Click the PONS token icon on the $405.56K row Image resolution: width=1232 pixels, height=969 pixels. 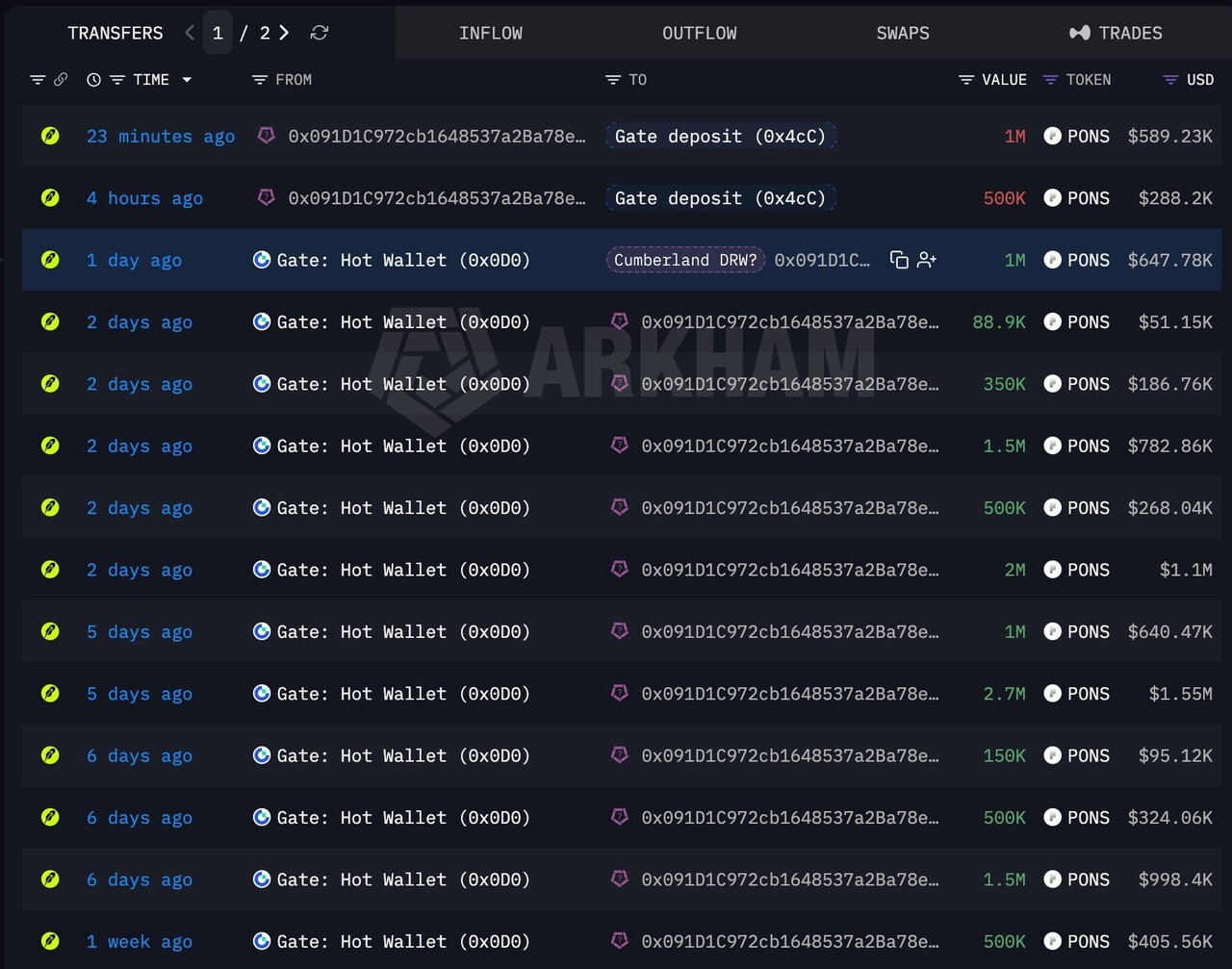(x=1052, y=942)
